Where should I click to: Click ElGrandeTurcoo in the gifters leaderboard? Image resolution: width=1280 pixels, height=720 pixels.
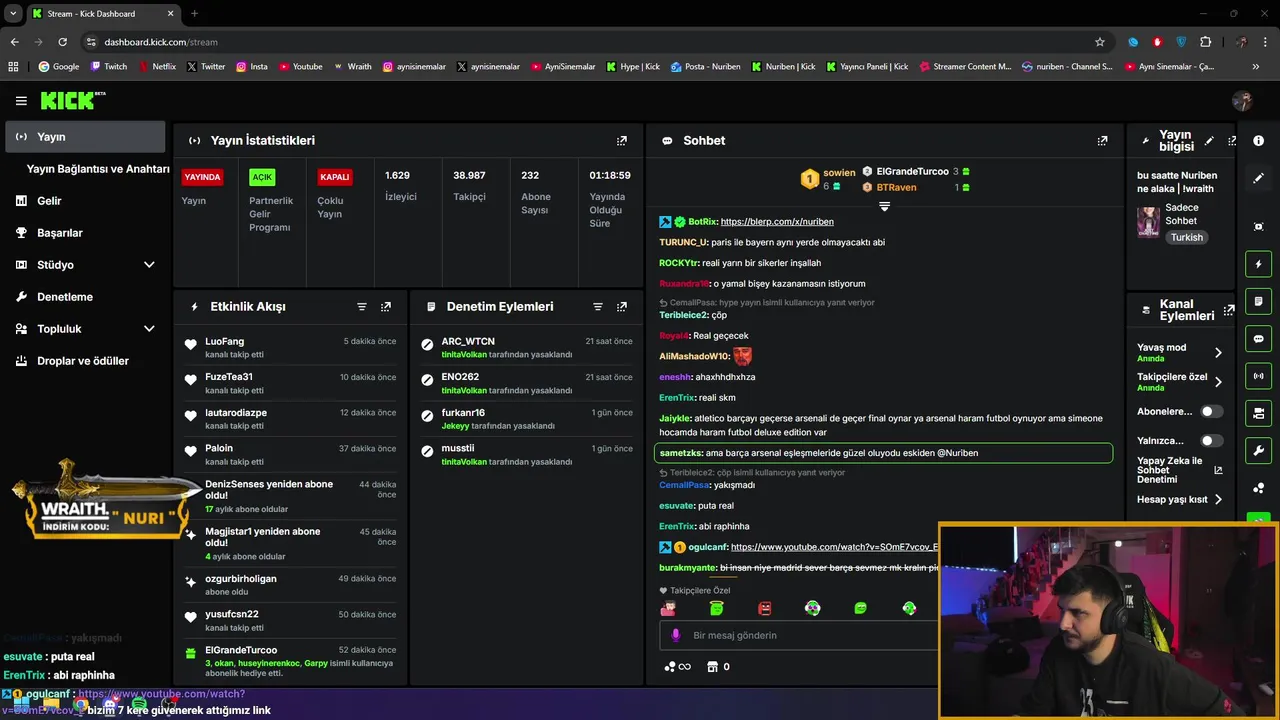pos(912,172)
